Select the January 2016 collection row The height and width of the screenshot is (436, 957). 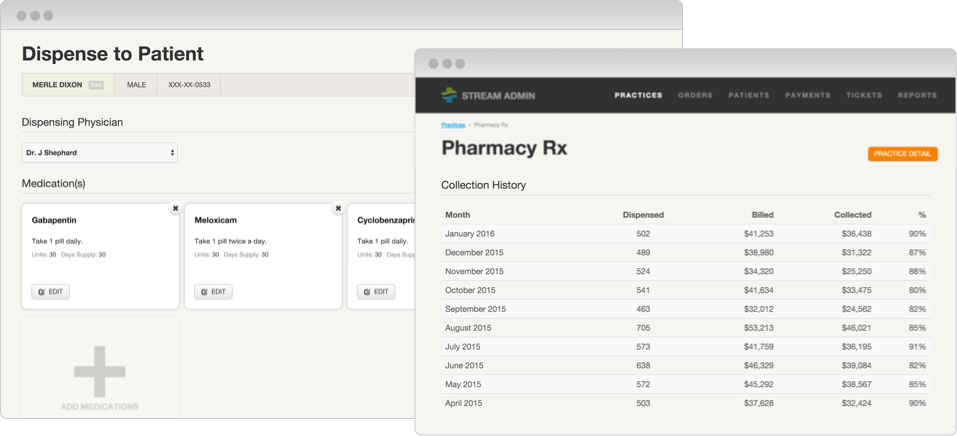point(685,233)
